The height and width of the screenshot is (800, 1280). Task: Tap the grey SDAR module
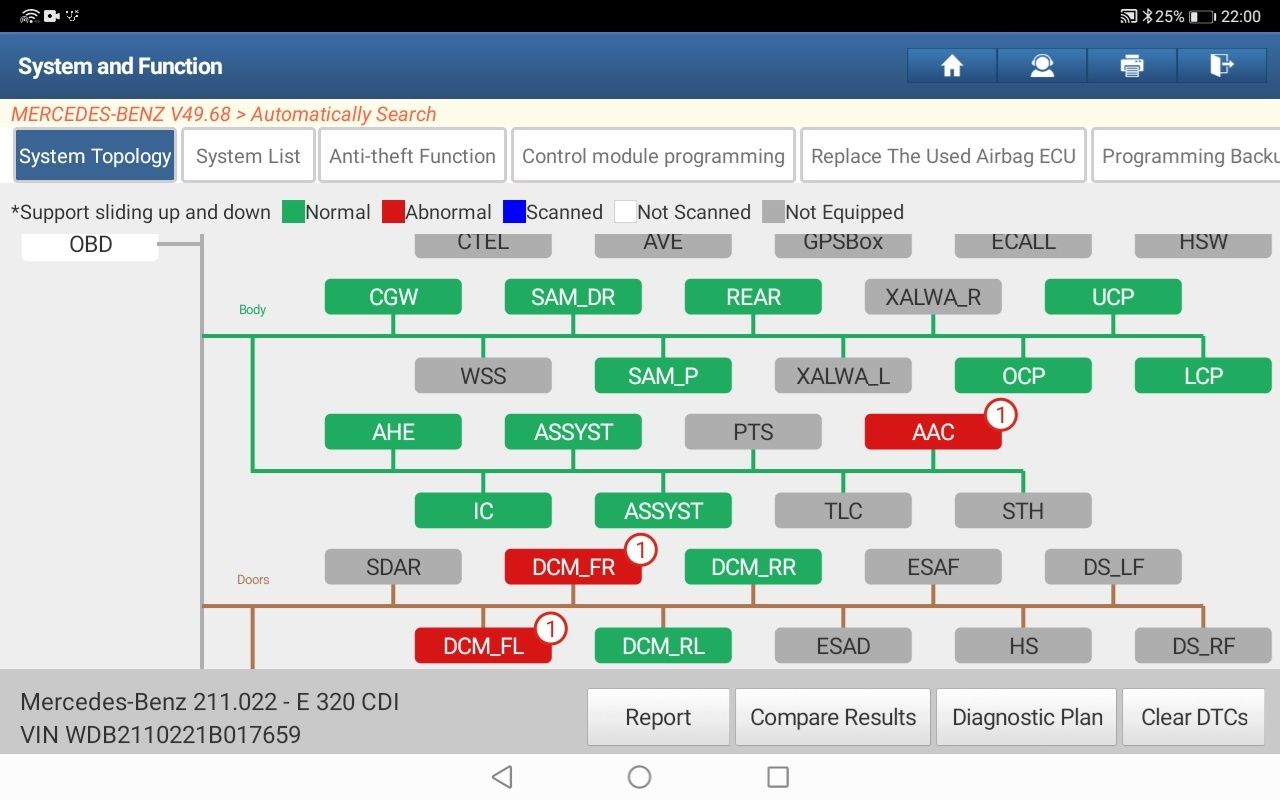pyautogui.click(x=393, y=567)
